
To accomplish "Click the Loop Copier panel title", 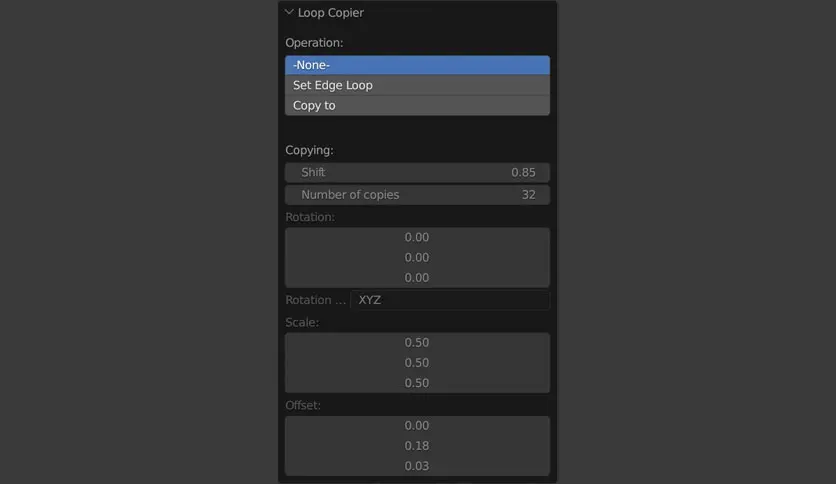I will coord(331,13).
